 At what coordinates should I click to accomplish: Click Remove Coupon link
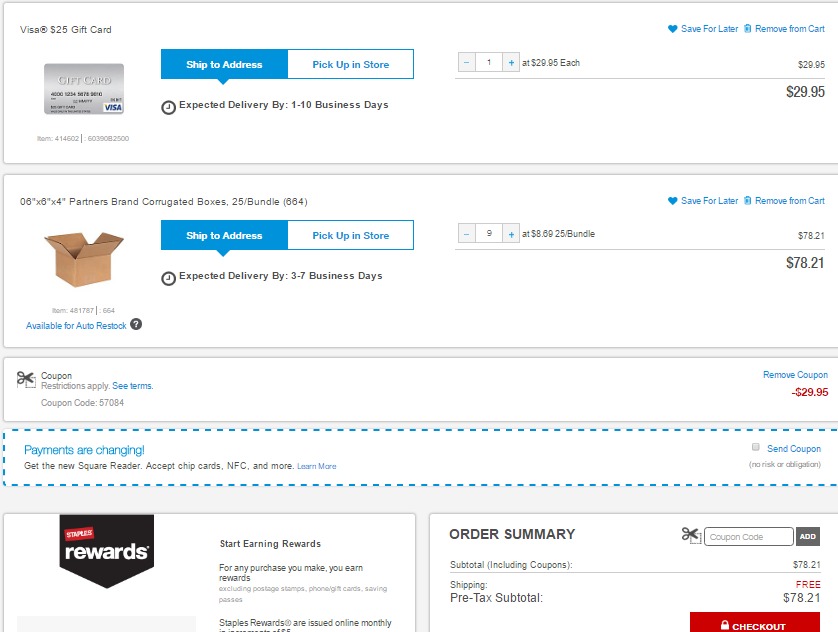pyautogui.click(x=795, y=375)
